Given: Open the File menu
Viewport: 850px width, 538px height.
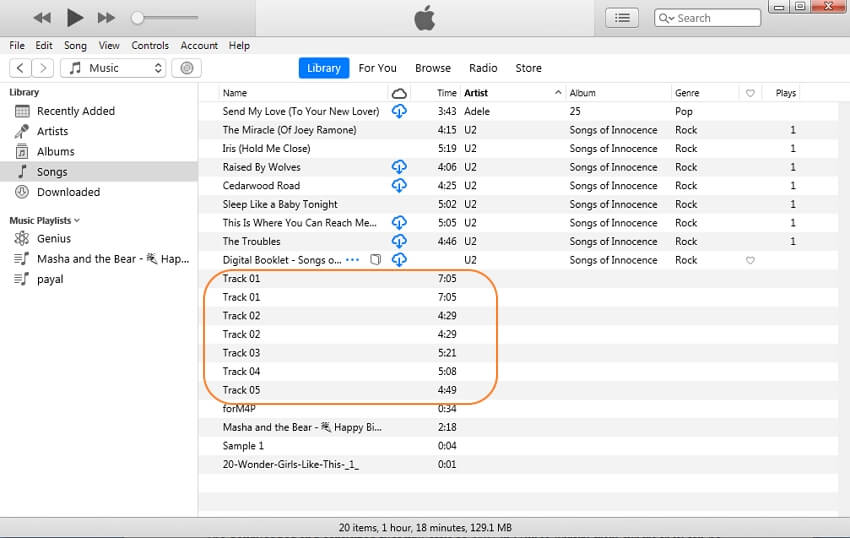Looking at the screenshot, I should pyautogui.click(x=17, y=46).
